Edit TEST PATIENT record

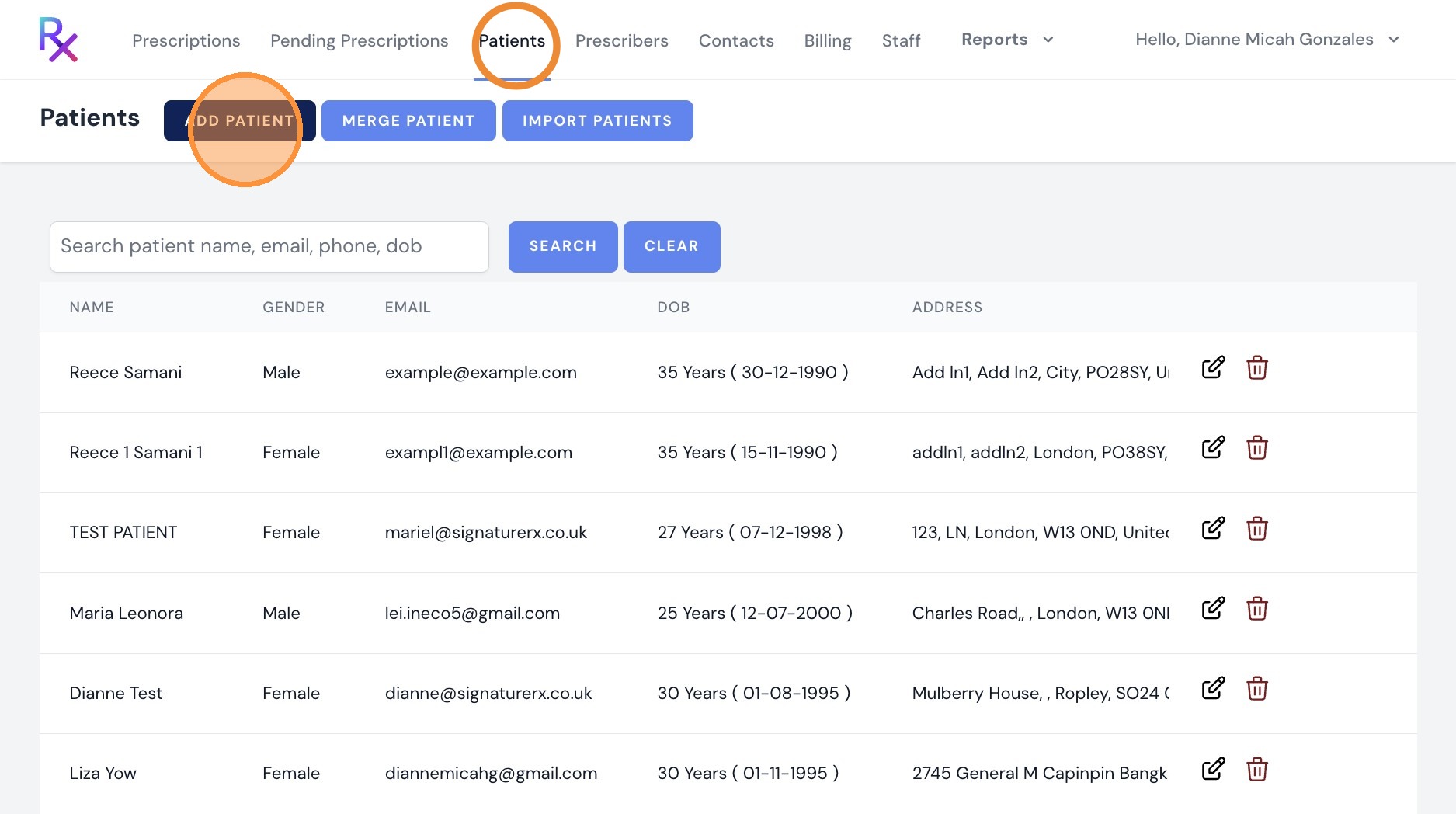click(x=1213, y=528)
